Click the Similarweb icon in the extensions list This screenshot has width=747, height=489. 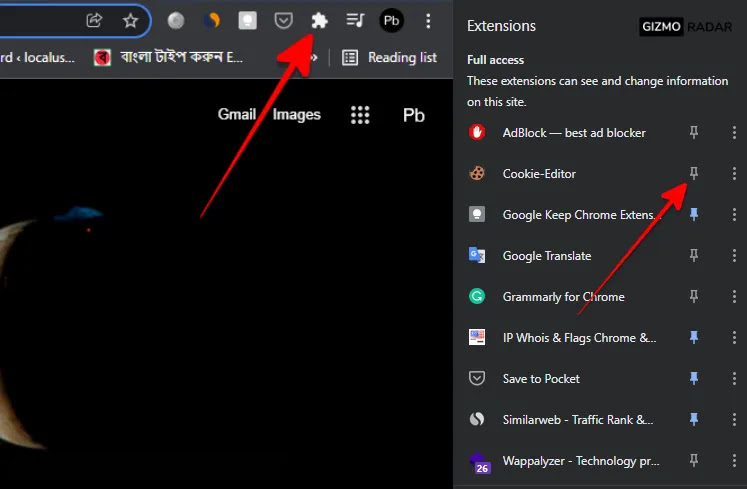coord(477,419)
